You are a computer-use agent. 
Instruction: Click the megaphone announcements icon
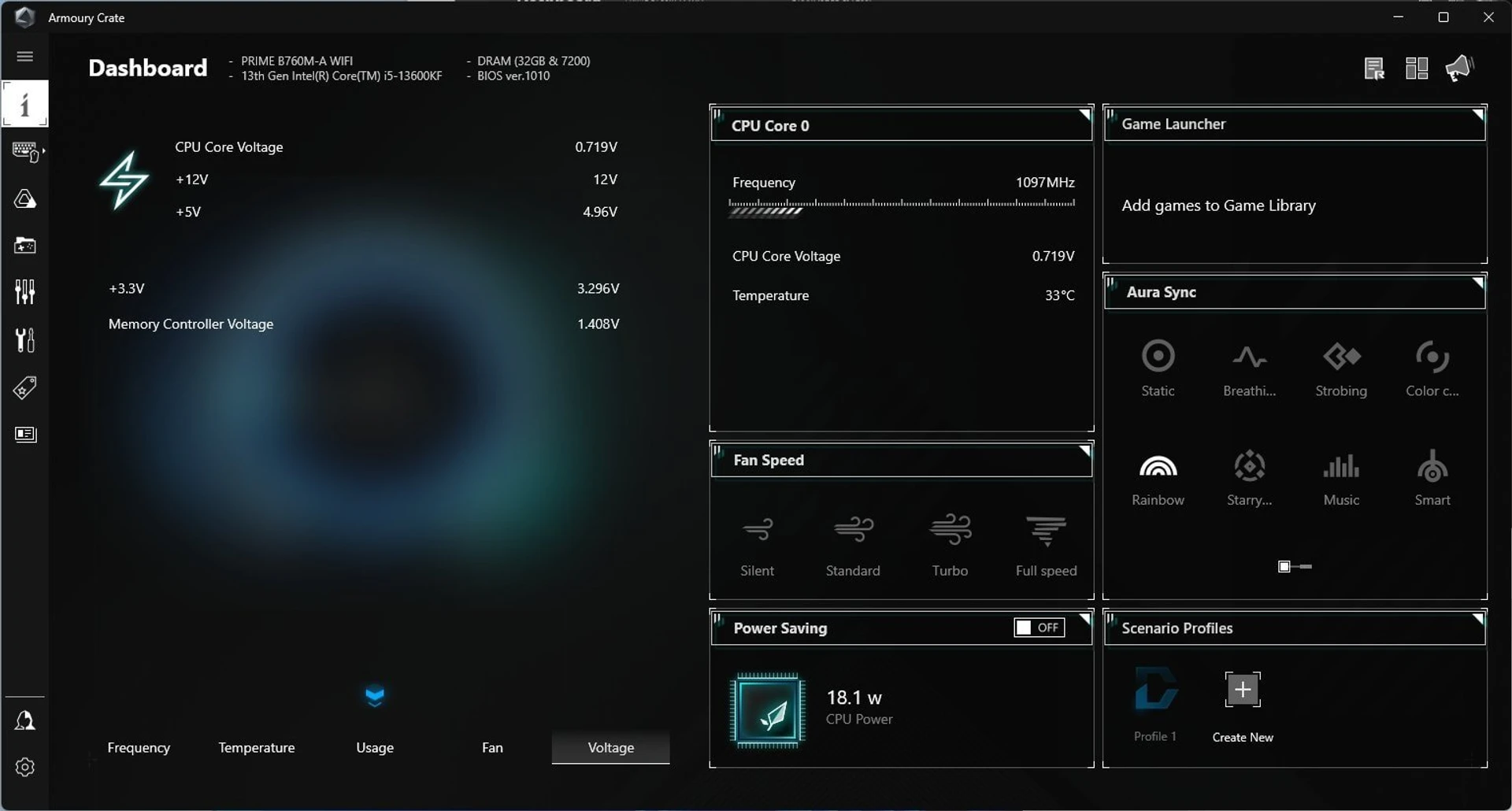click(1459, 68)
